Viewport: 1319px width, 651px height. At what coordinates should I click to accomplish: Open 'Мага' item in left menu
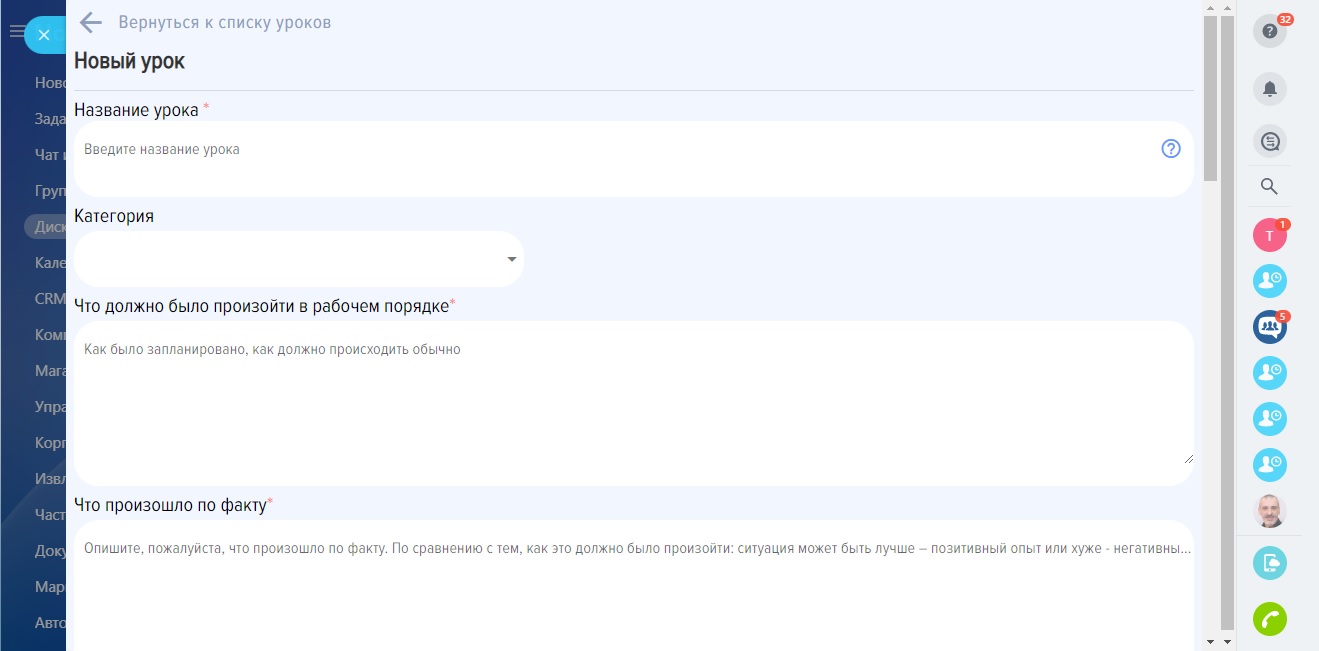coord(50,370)
